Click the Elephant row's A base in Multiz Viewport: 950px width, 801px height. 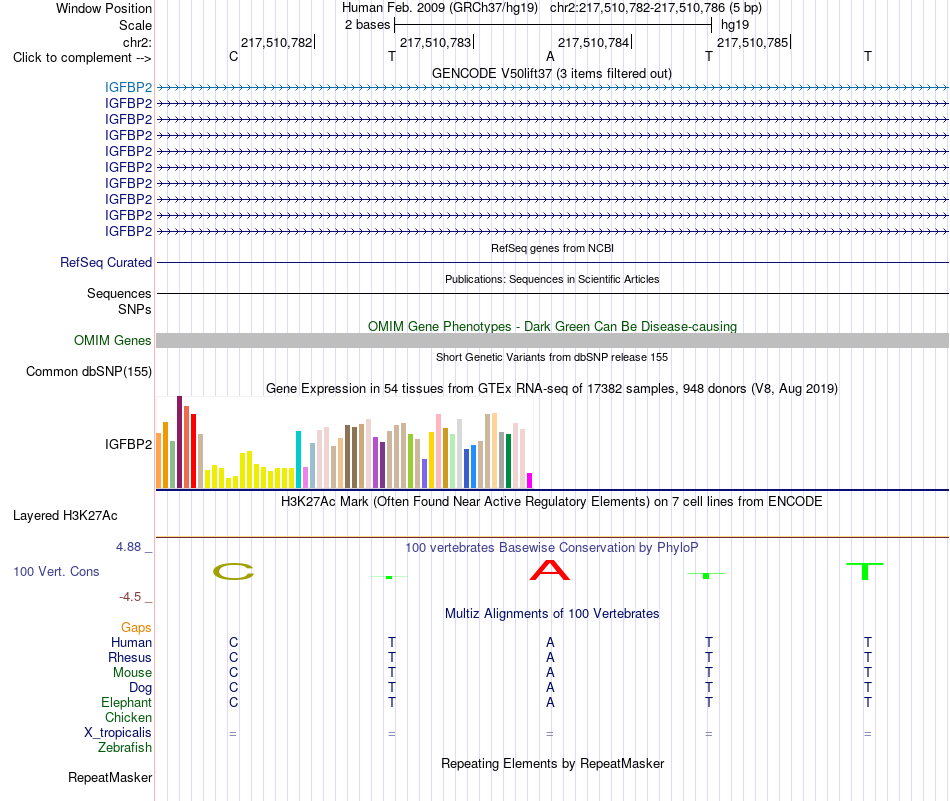click(550, 702)
